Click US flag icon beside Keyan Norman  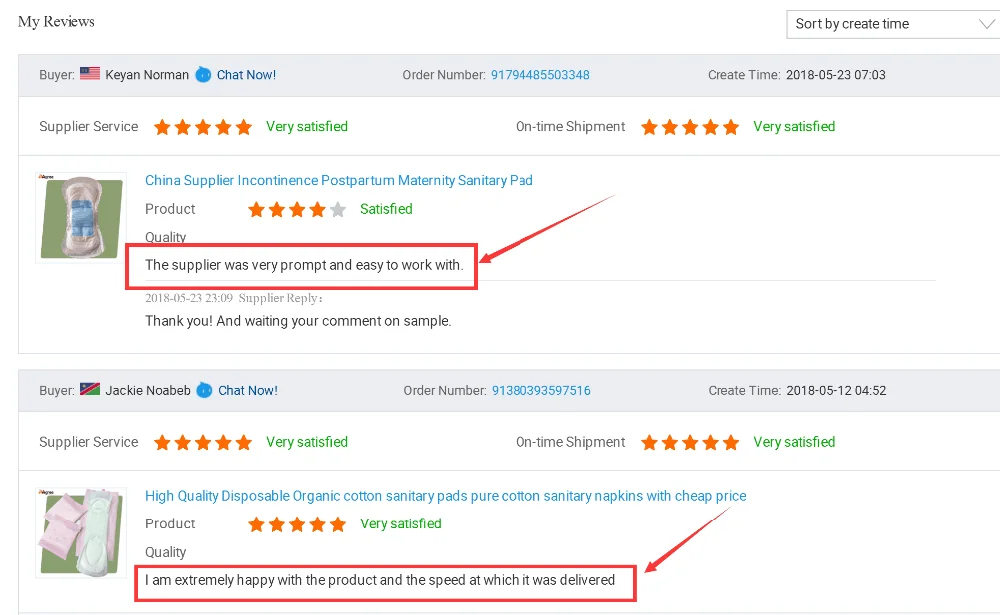point(90,74)
